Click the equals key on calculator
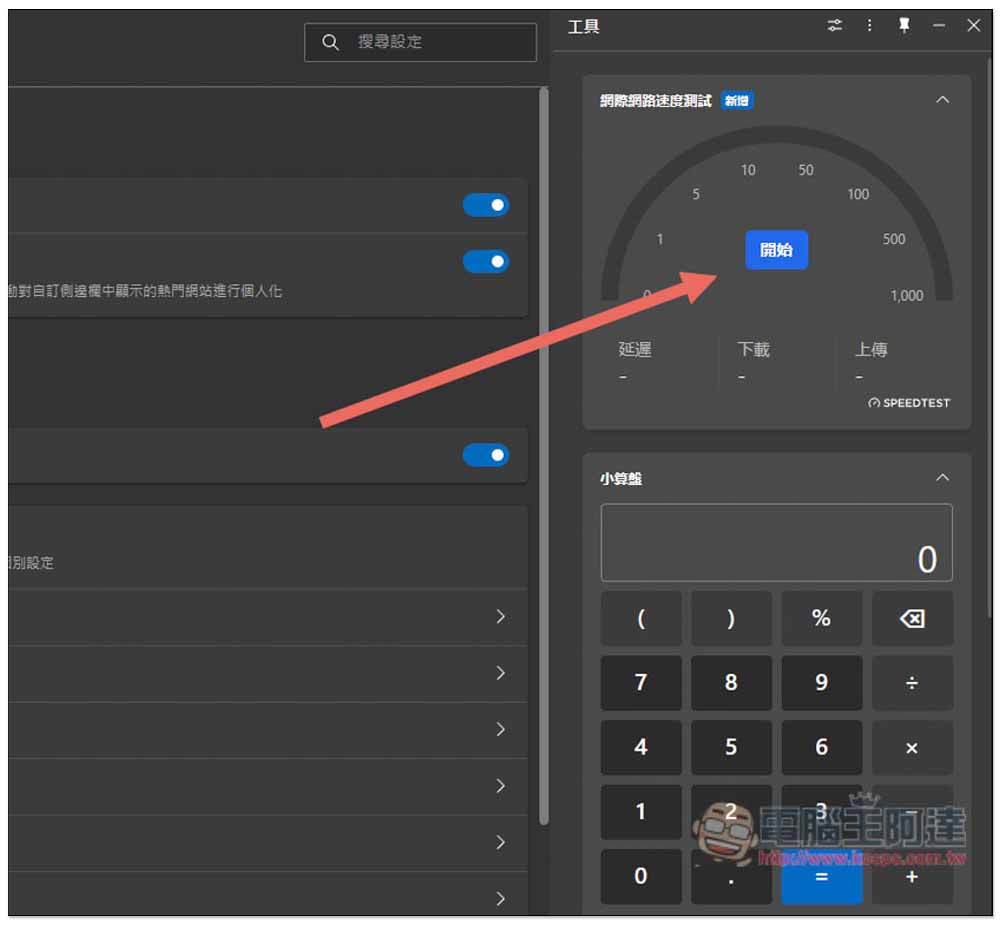The height and width of the screenshot is (926, 1000). 821,877
